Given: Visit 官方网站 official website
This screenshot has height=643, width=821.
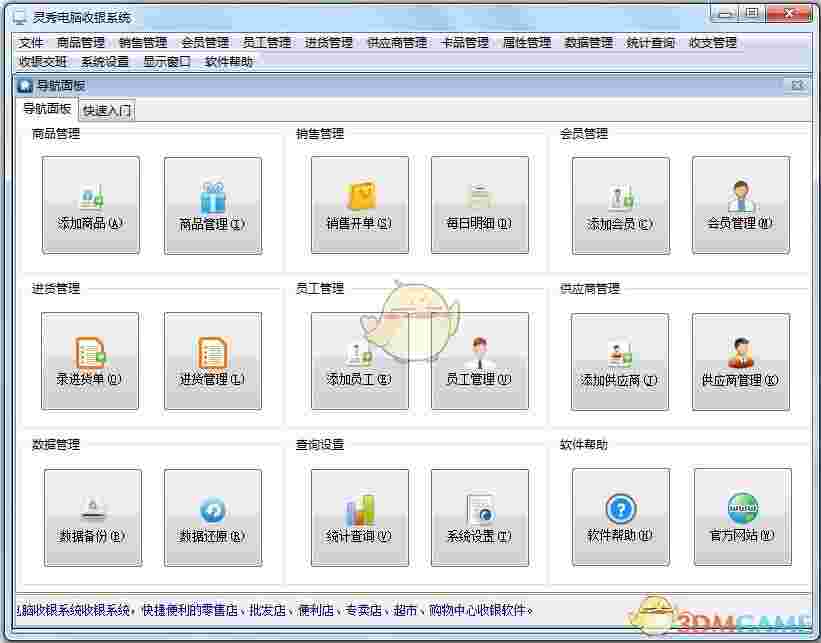Looking at the screenshot, I should click(741, 517).
